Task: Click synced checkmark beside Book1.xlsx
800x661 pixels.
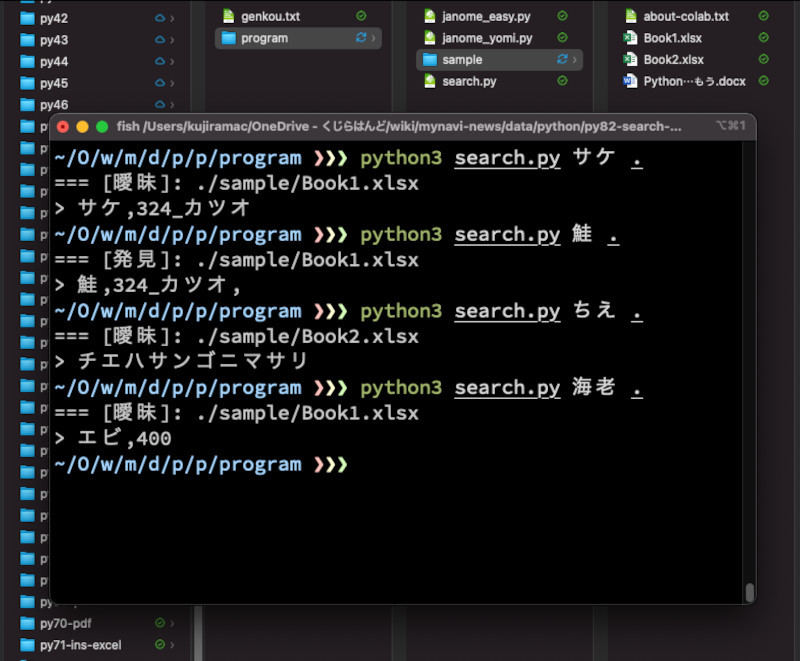Action: tap(763, 38)
